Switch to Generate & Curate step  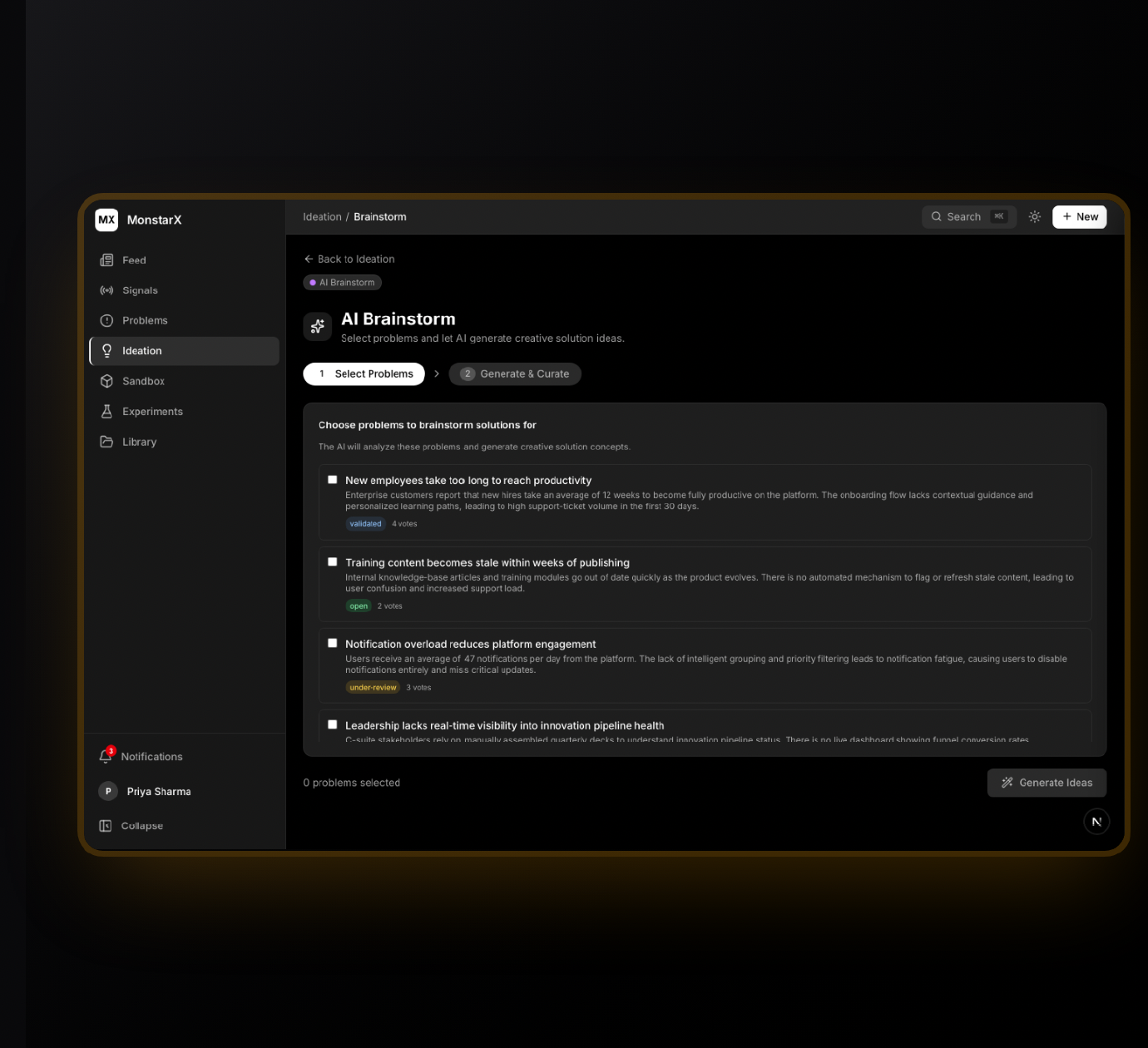(x=515, y=374)
